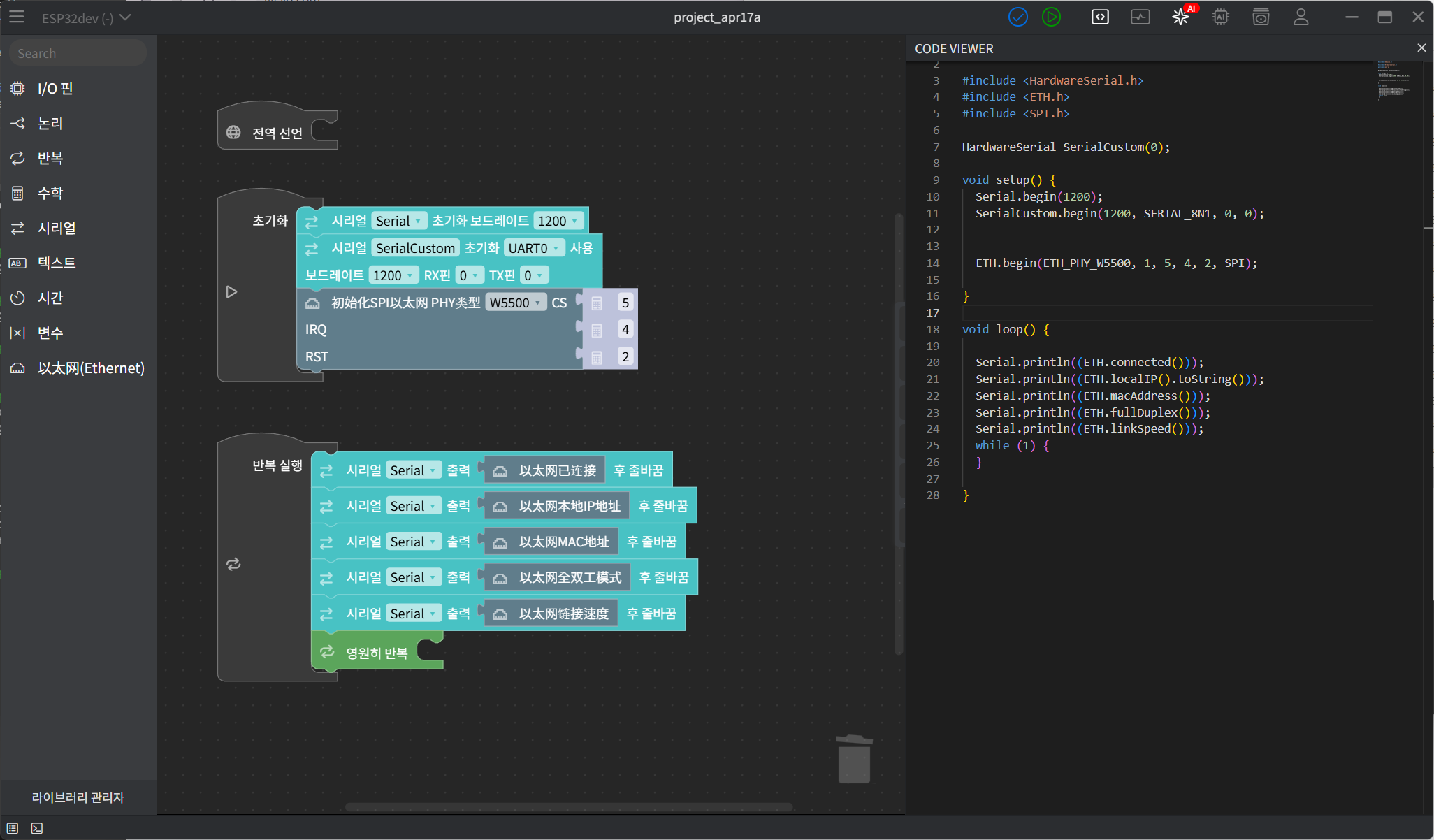The width and height of the screenshot is (1434, 840).
Task: Open the AI chip icon
Action: click(x=1221, y=17)
